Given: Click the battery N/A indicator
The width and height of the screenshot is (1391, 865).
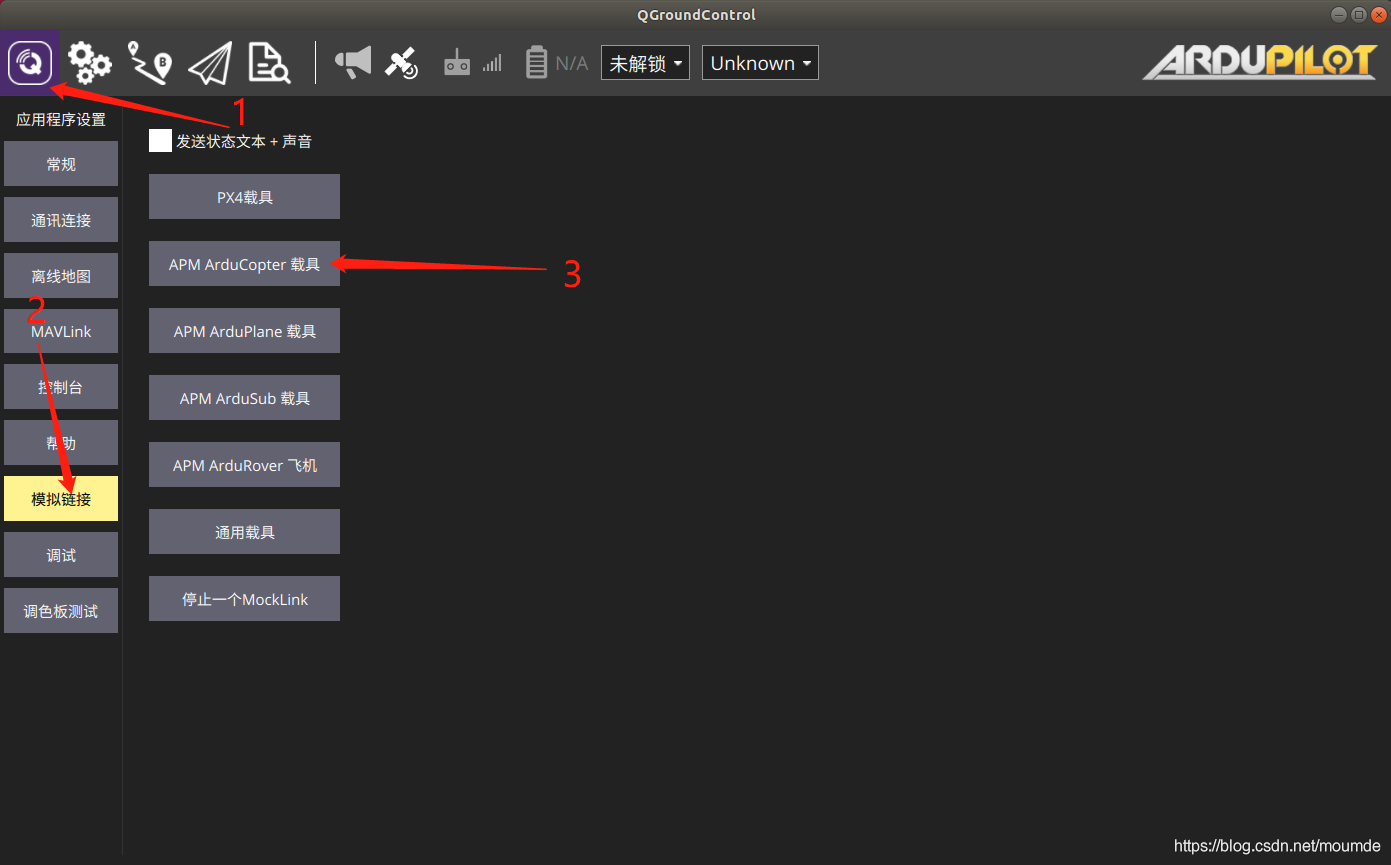Looking at the screenshot, I should tap(557, 63).
